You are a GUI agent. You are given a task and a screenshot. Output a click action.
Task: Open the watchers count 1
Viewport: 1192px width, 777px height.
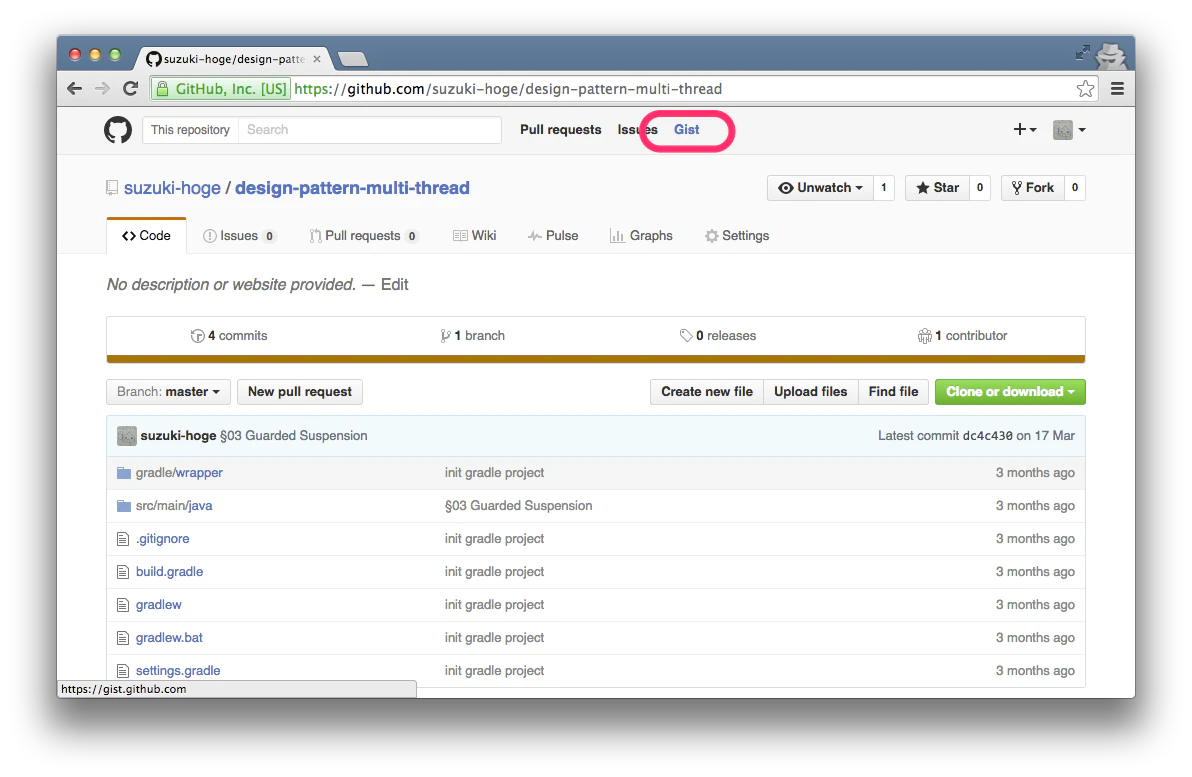(883, 188)
